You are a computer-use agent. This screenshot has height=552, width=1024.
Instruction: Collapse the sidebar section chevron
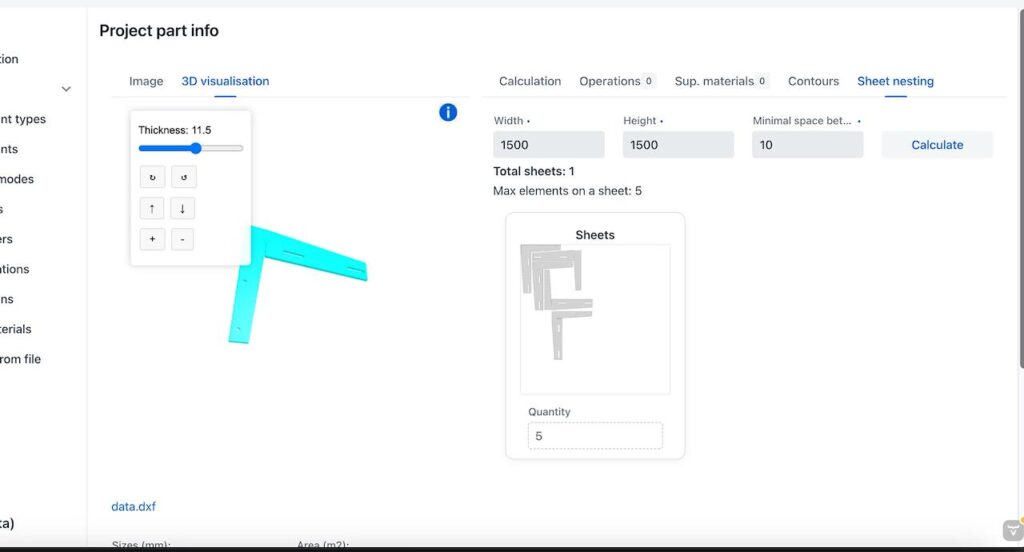point(66,89)
